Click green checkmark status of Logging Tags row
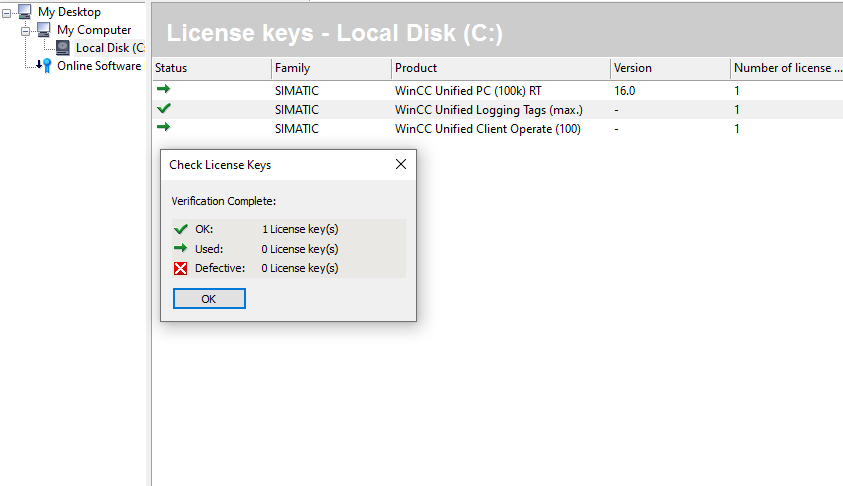Image resolution: width=843 pixels, height=486 pixels. click(164, 109)
